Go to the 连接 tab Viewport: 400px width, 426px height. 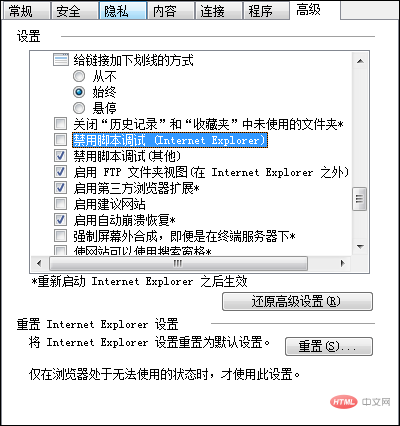pos(218,11)
